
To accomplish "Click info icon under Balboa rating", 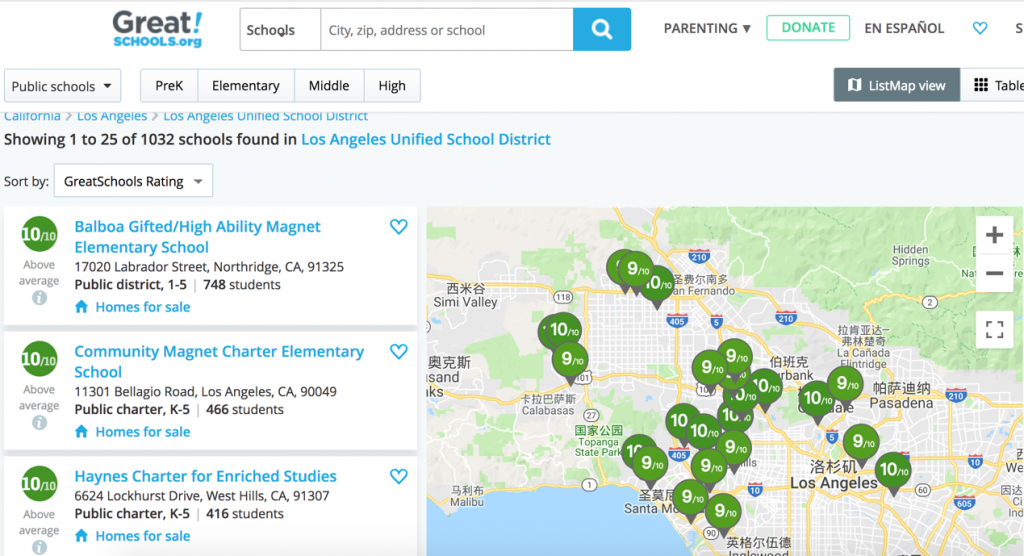I will tap(39, 298).
